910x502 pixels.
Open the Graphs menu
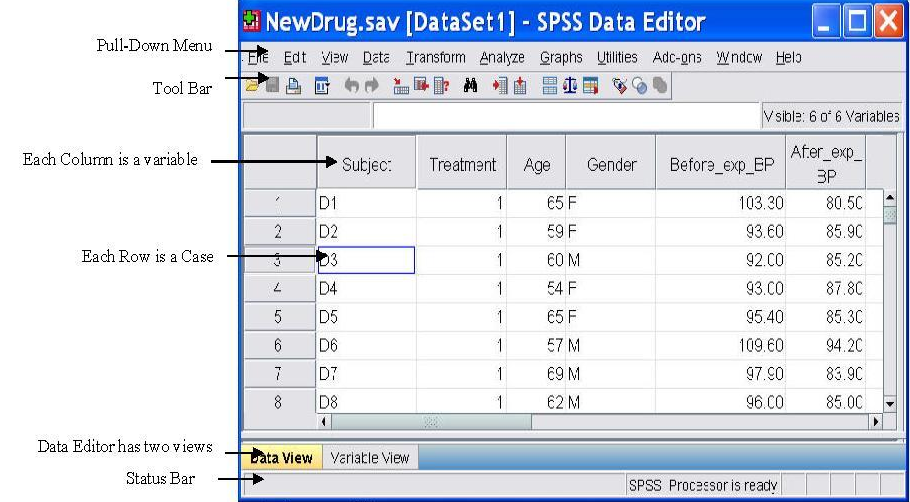pos(560,58)
